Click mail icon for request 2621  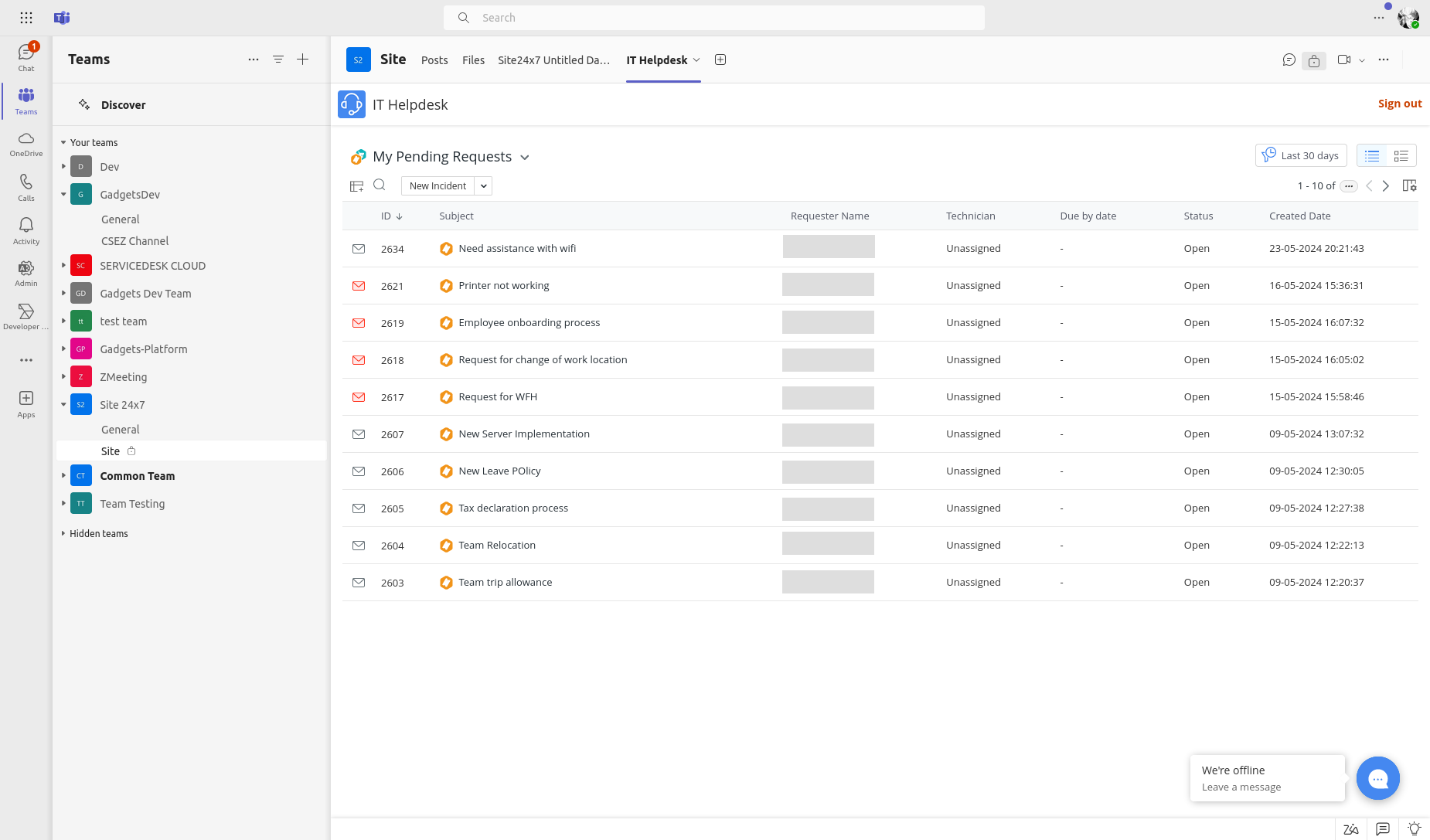click(359, 286)
